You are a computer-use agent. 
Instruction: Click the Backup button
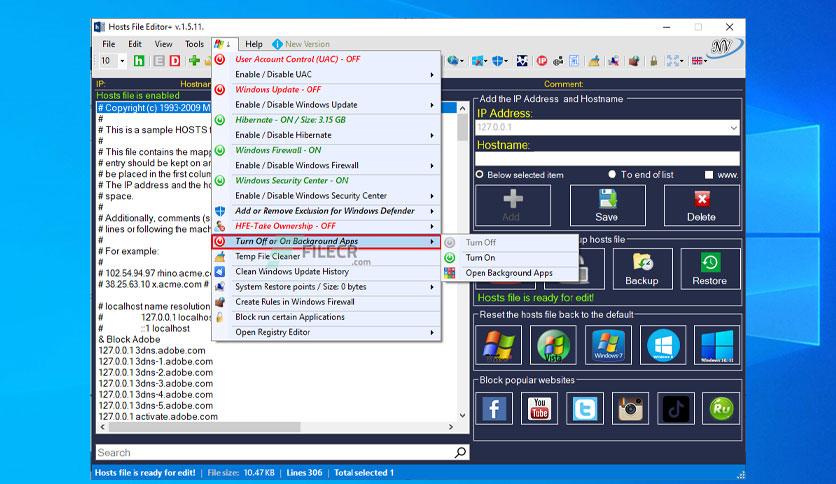click(642, 269)
